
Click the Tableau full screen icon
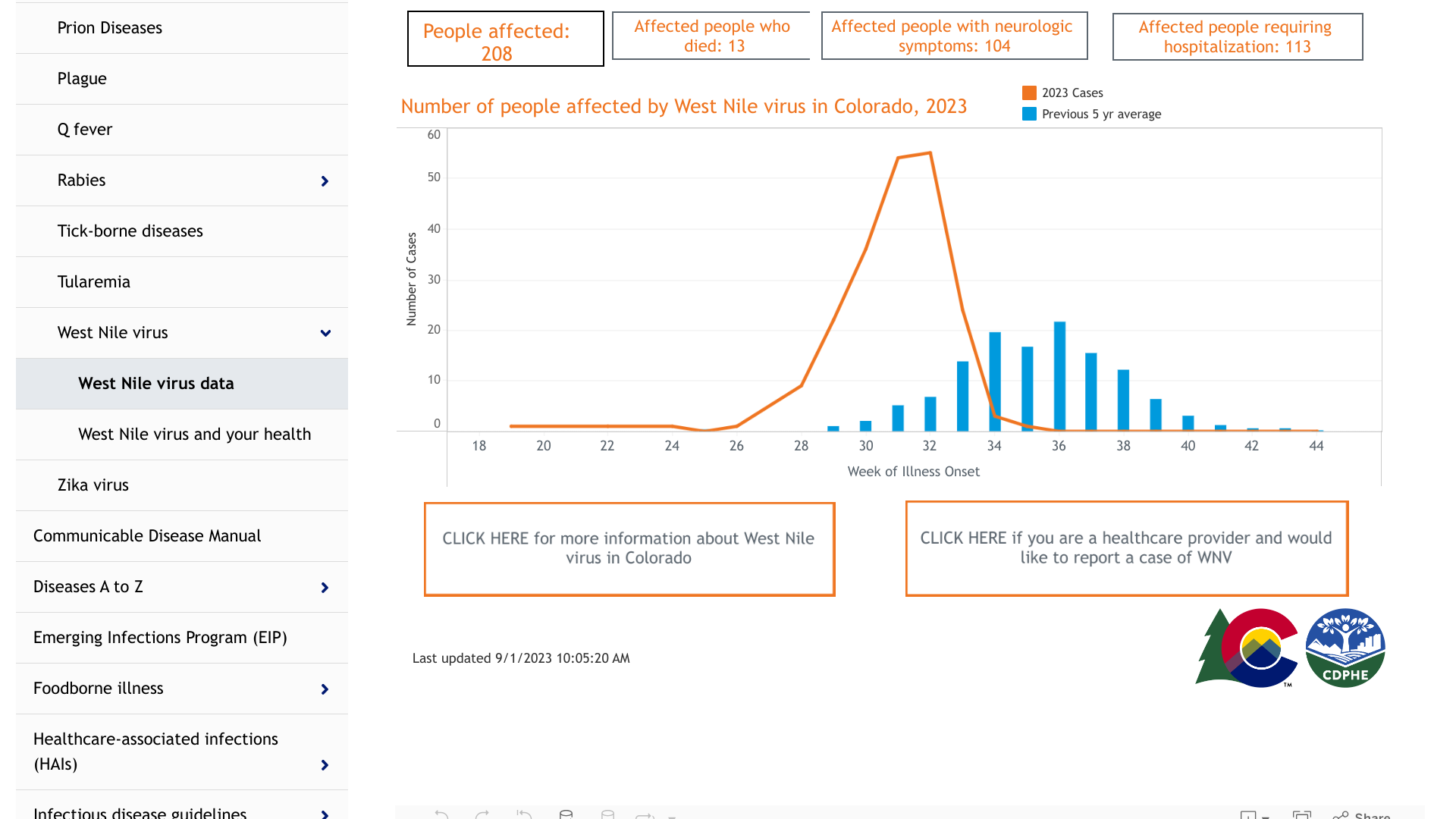[x=1302, y=814]
